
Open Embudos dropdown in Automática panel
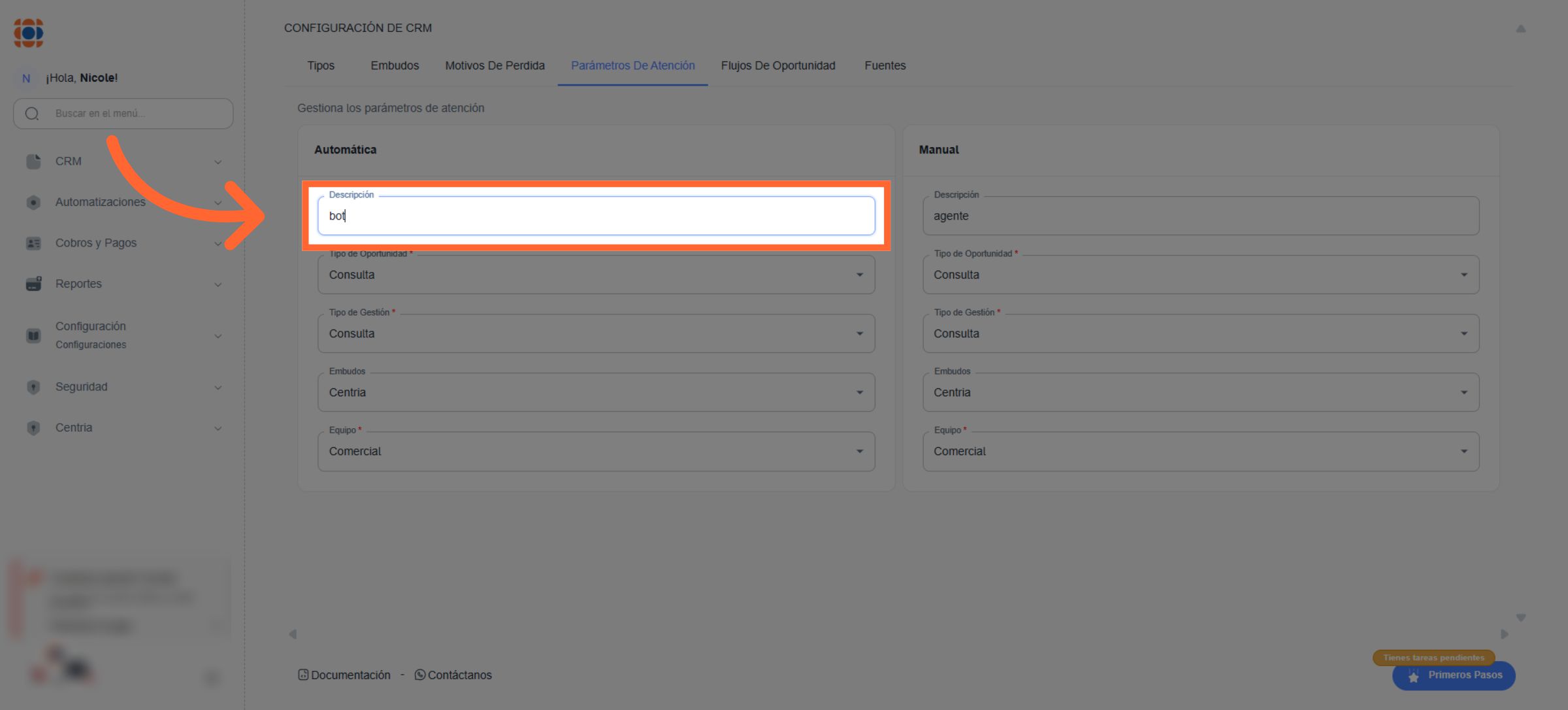[x=595, y=392]
